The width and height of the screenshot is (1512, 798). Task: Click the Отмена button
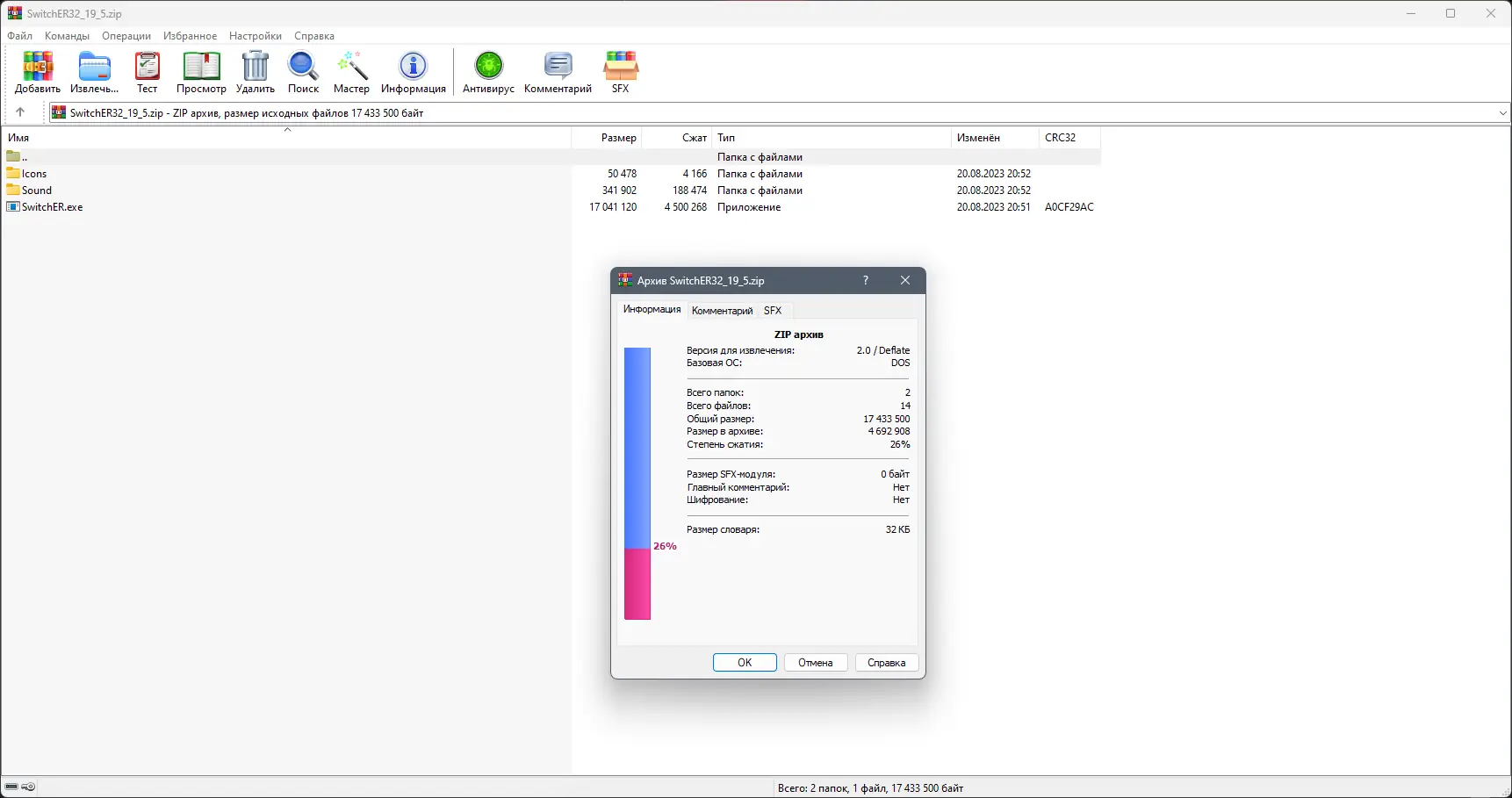point(816,663)
